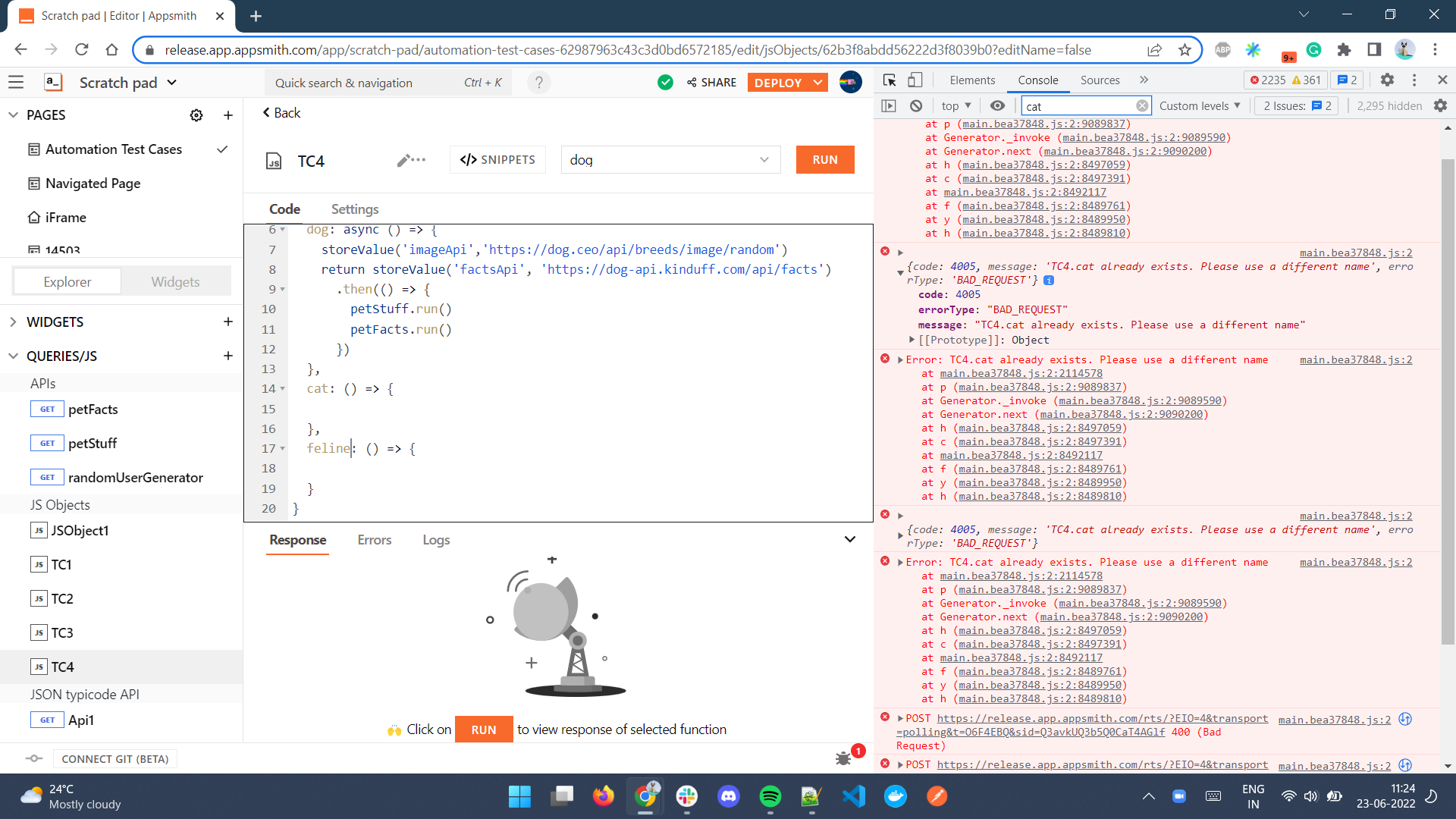
Task: Open the Appsmith hamburger menu
Action: pyautogui.click(x=16, y=82)
